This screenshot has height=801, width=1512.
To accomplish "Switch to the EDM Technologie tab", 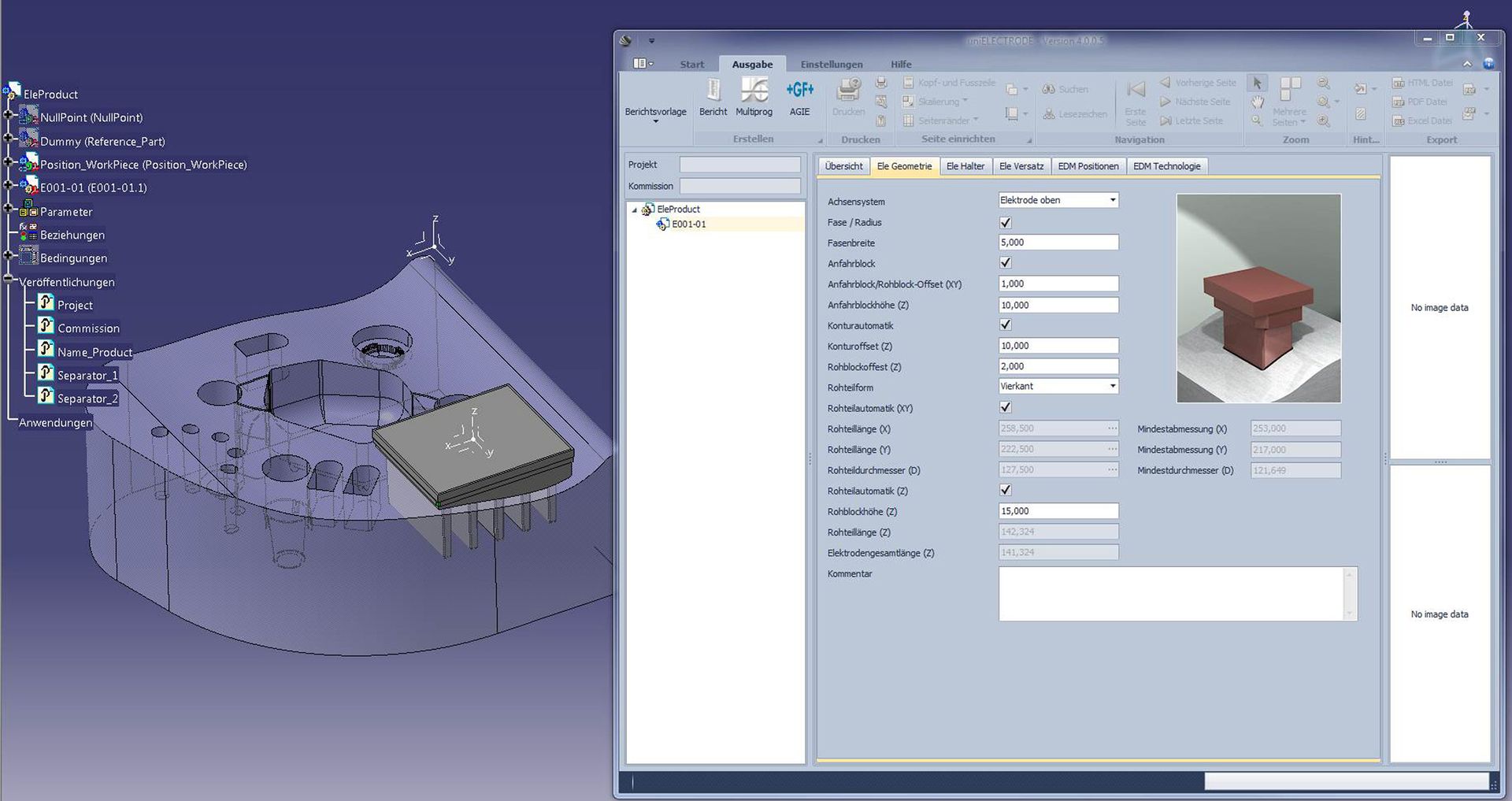I will [1166, 166].
